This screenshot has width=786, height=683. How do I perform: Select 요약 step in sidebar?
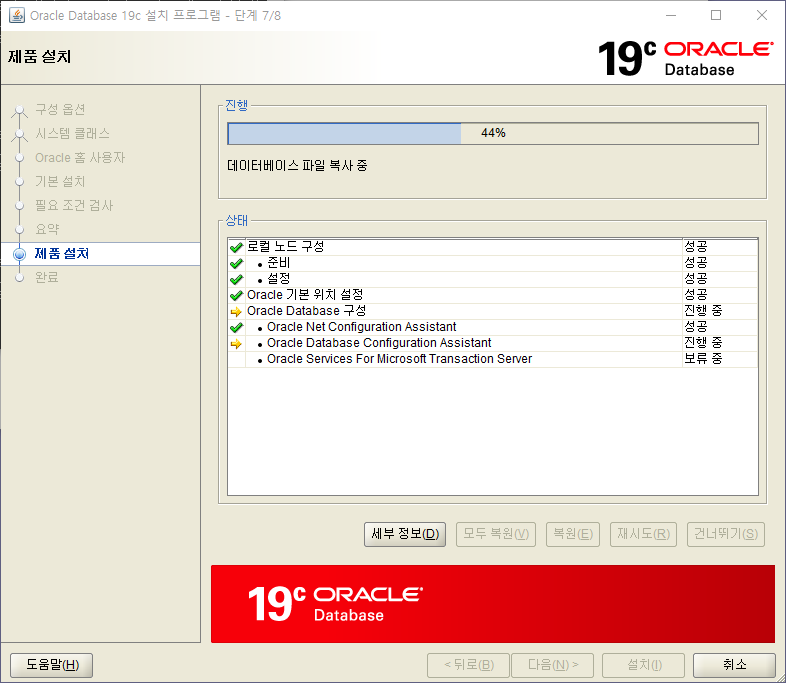[47, 230]
